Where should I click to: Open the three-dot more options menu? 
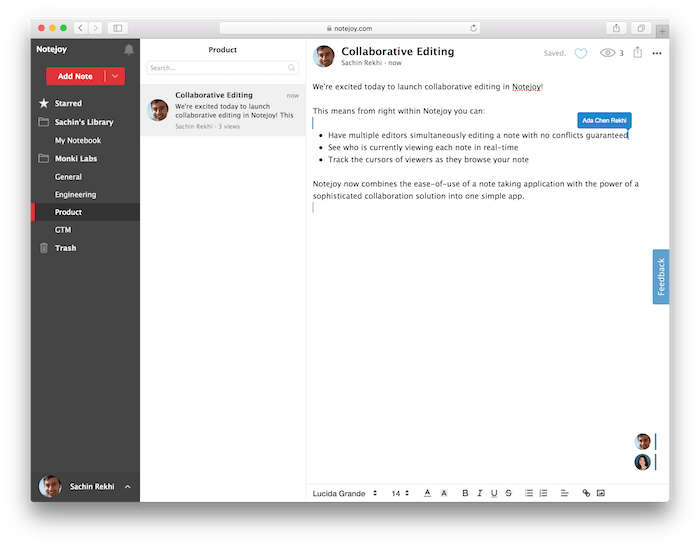coord(657,53)
